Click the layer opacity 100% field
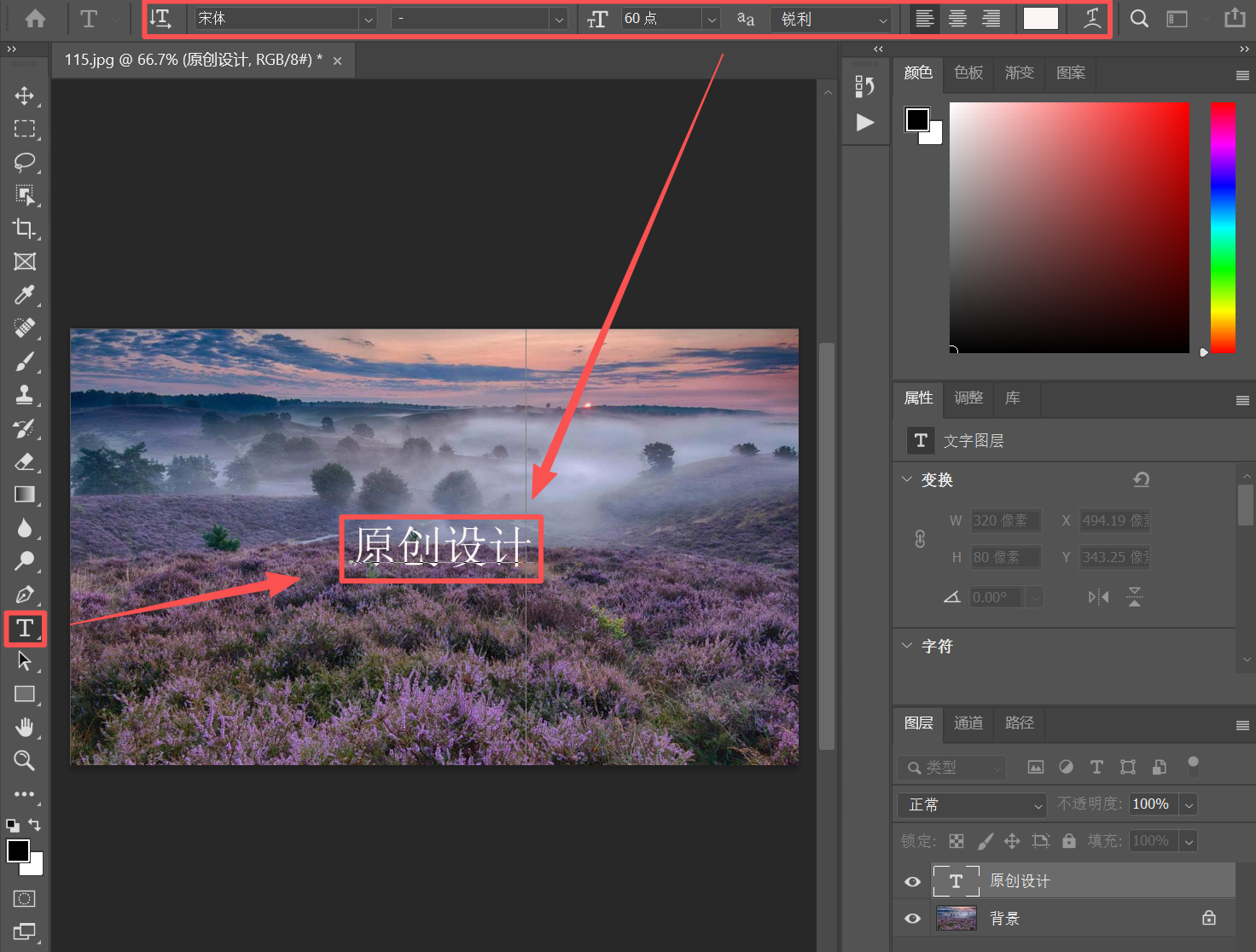Screen dimensions: 1256x952 tap(1152, 804)
